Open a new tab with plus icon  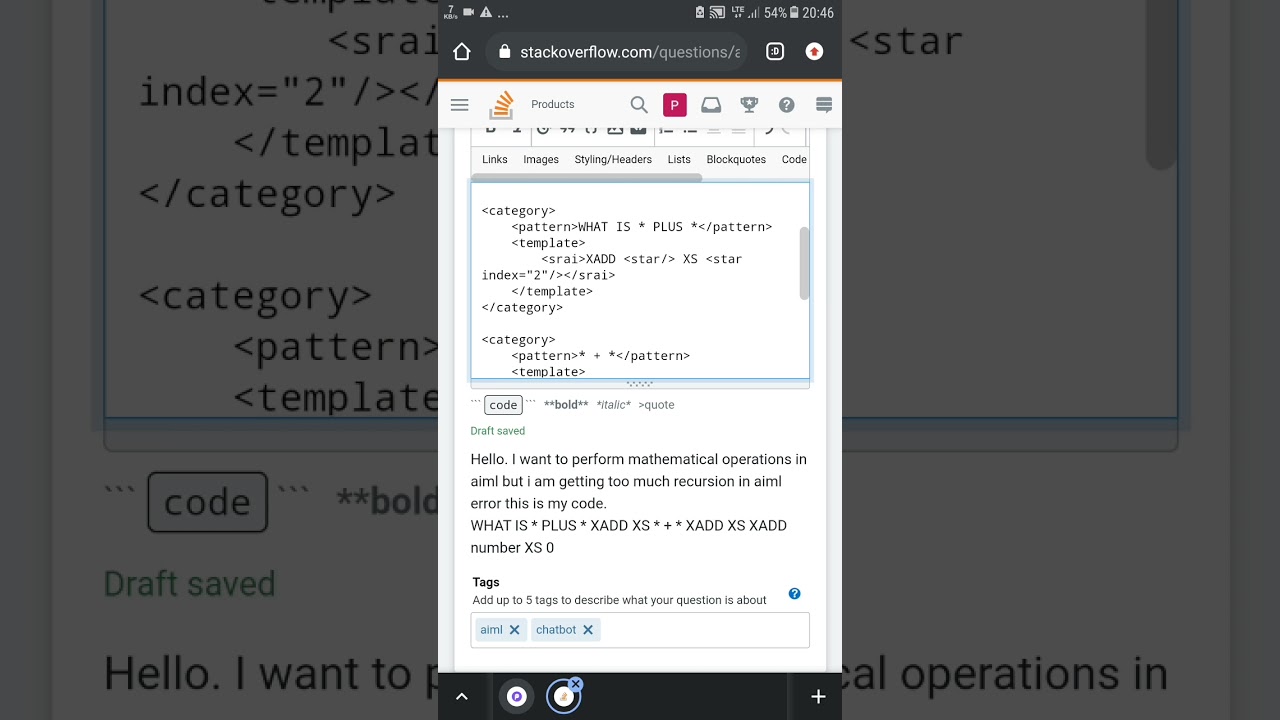[x=818, y=697]
